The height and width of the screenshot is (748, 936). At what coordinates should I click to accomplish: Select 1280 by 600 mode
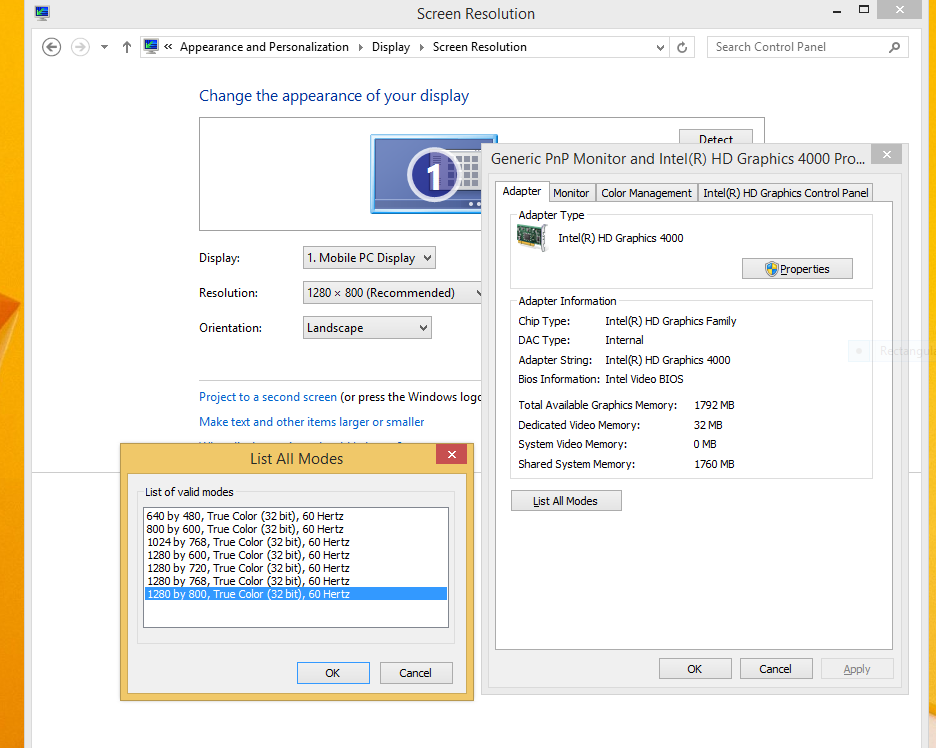pyautogui.click(x=295, y=555)
